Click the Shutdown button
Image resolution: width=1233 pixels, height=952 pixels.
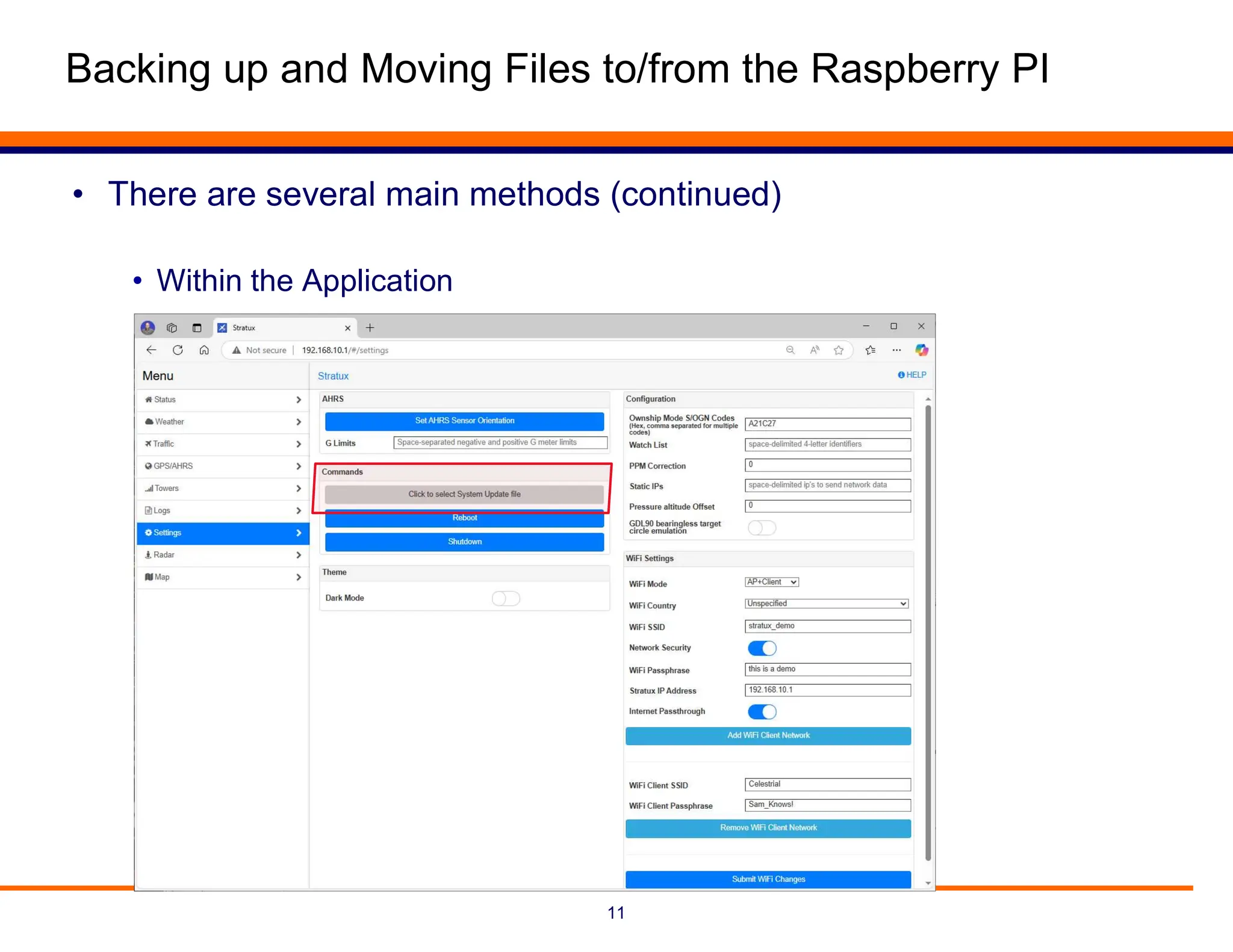(x=464, y=542)
